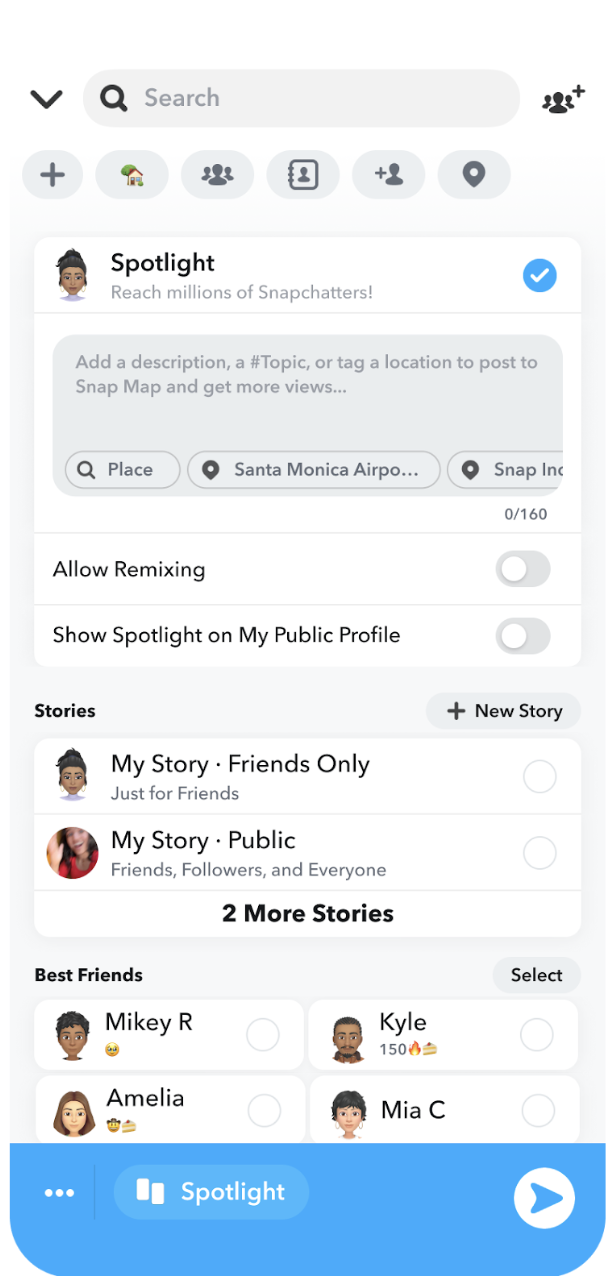Tap the plus shortcut chip
608x1276 pixels.
[x=52, y=175]
